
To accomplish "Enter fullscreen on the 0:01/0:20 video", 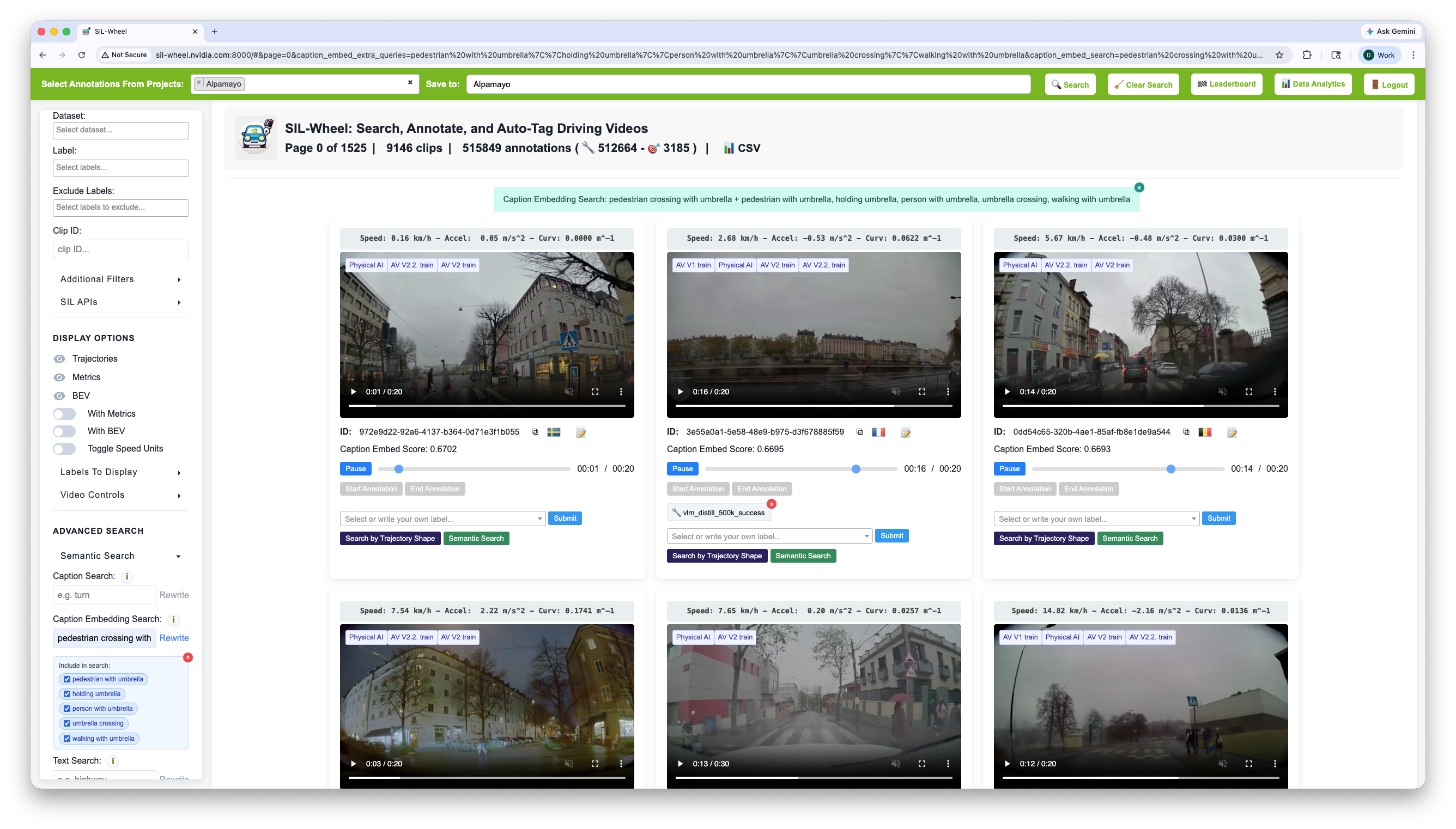I will coord(595,392).
